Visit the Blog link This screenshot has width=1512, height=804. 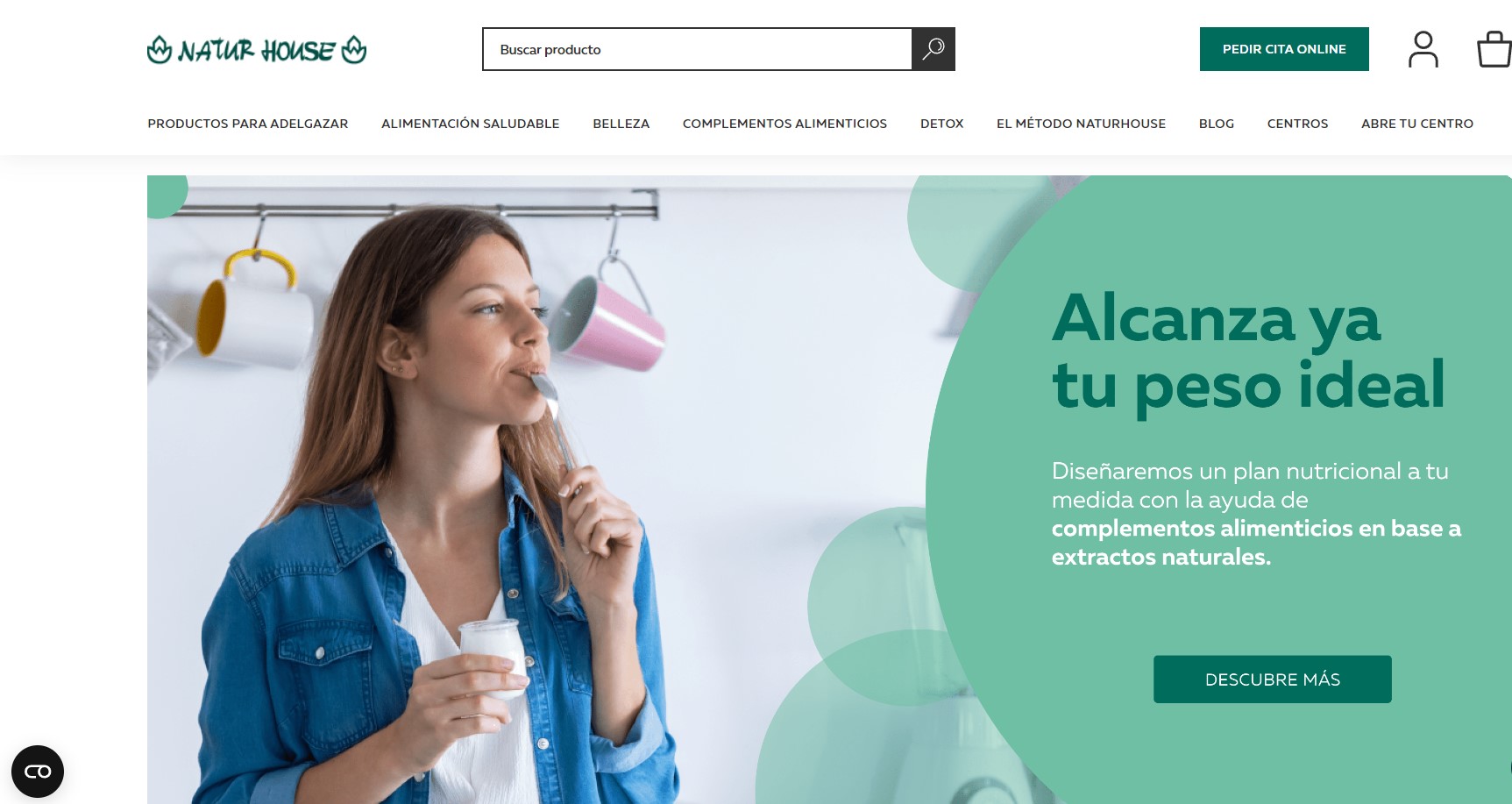pos(1216,124)
